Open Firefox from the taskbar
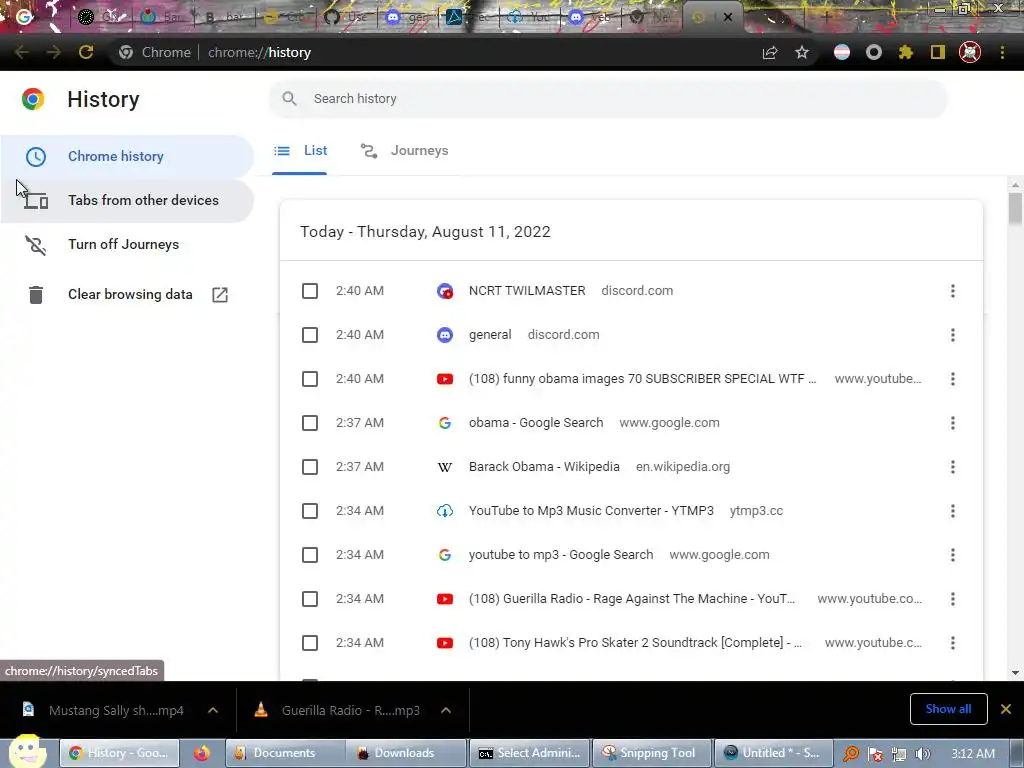Image resolution: width=1024 pixels, height=768 pixels. [x=202, y=753]
